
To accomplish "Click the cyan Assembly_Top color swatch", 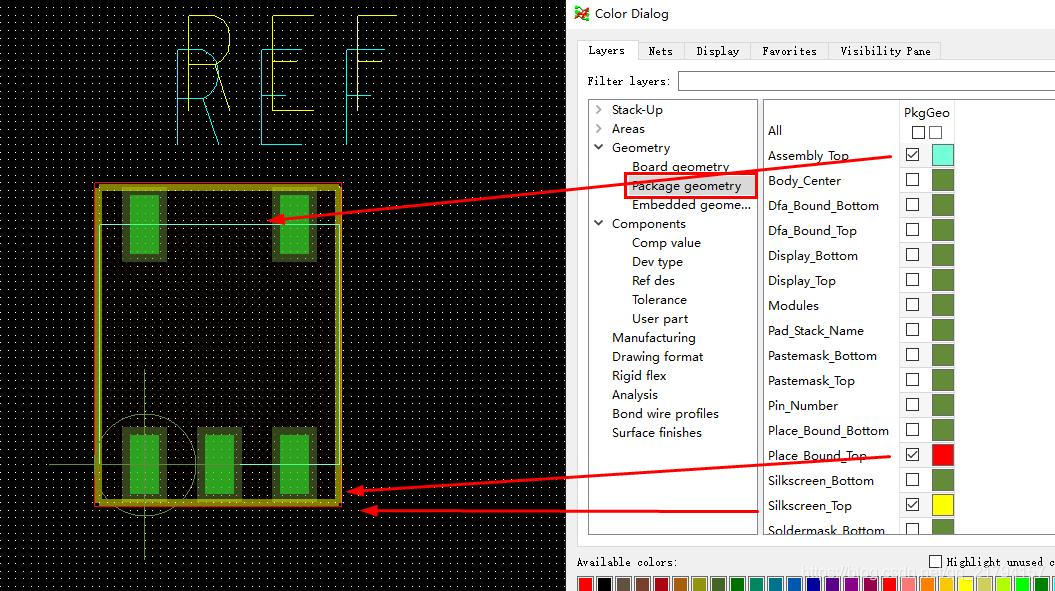I will pyautogui.click(x=942, y=155).
